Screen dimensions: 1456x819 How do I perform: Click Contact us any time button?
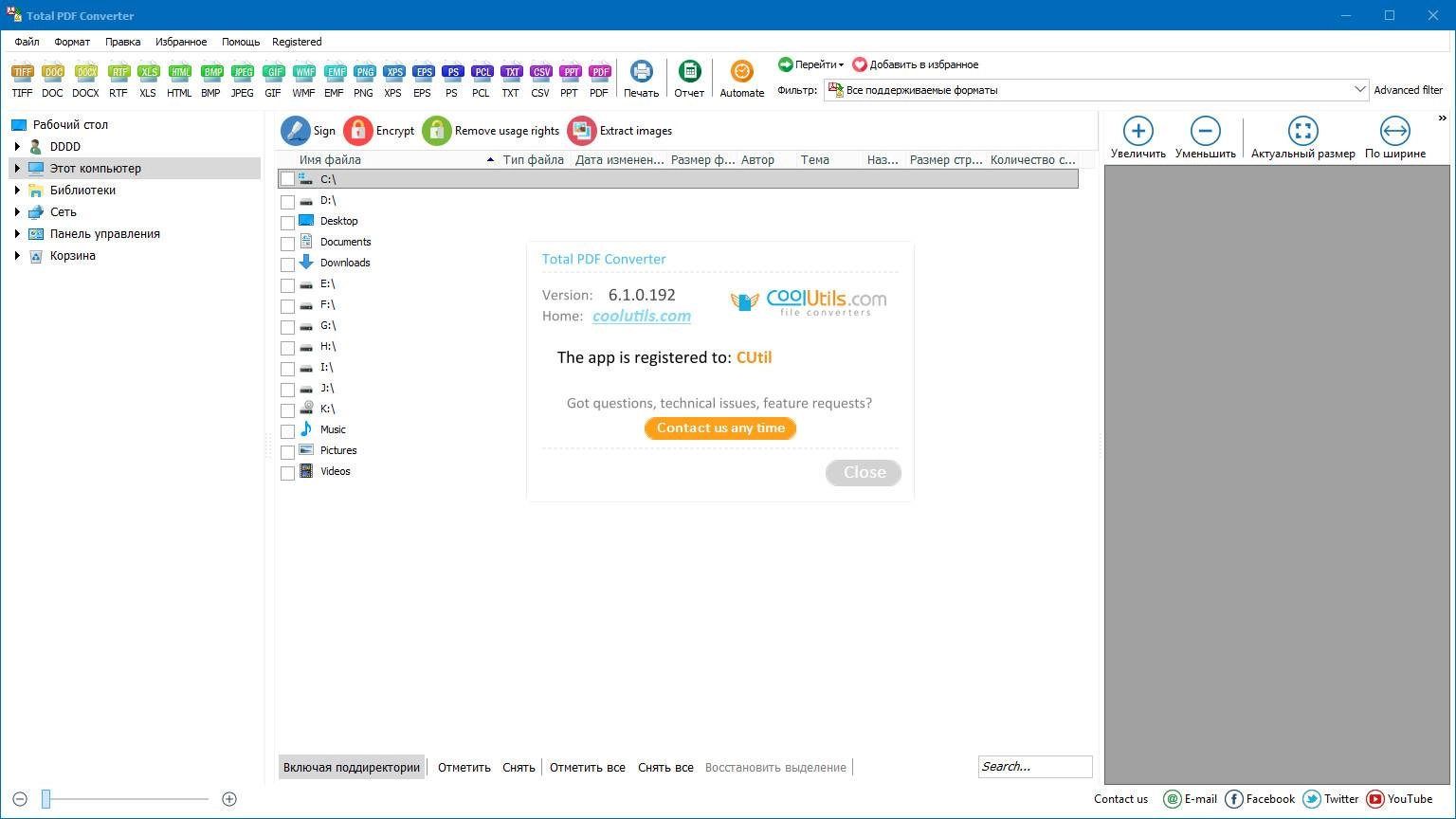pyautogui.click(x=720, y=428)
